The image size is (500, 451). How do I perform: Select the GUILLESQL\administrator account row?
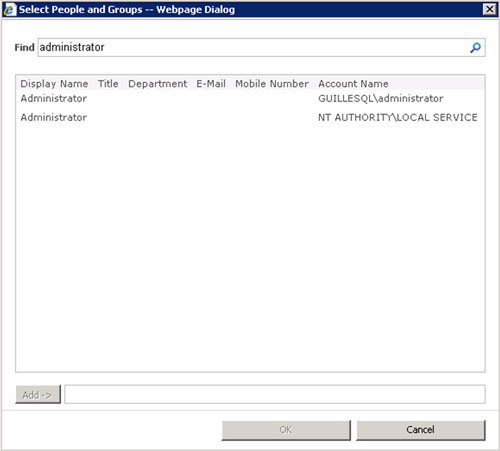tap(250, 99)
